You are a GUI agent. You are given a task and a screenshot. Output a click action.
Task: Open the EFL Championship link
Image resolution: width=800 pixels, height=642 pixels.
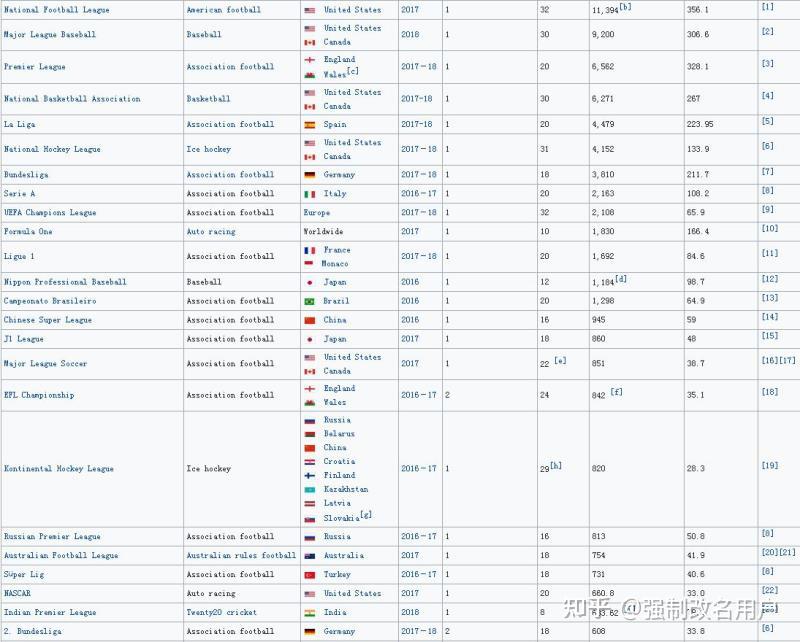click(39, 396)
